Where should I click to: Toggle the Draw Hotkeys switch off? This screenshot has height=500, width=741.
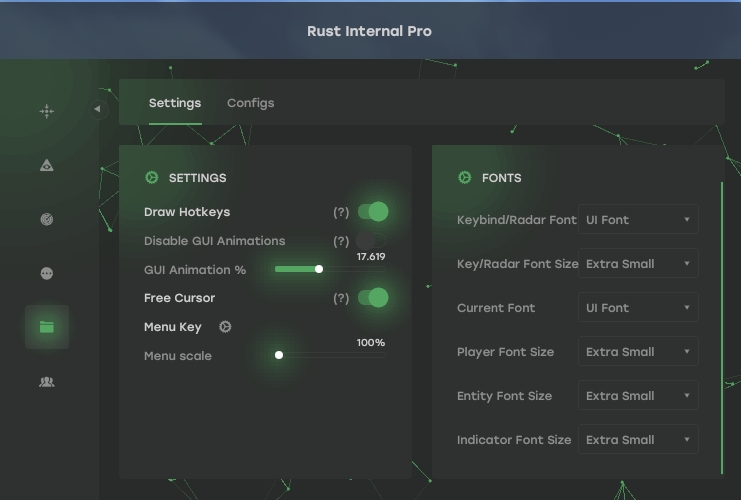tap(373, 212)
